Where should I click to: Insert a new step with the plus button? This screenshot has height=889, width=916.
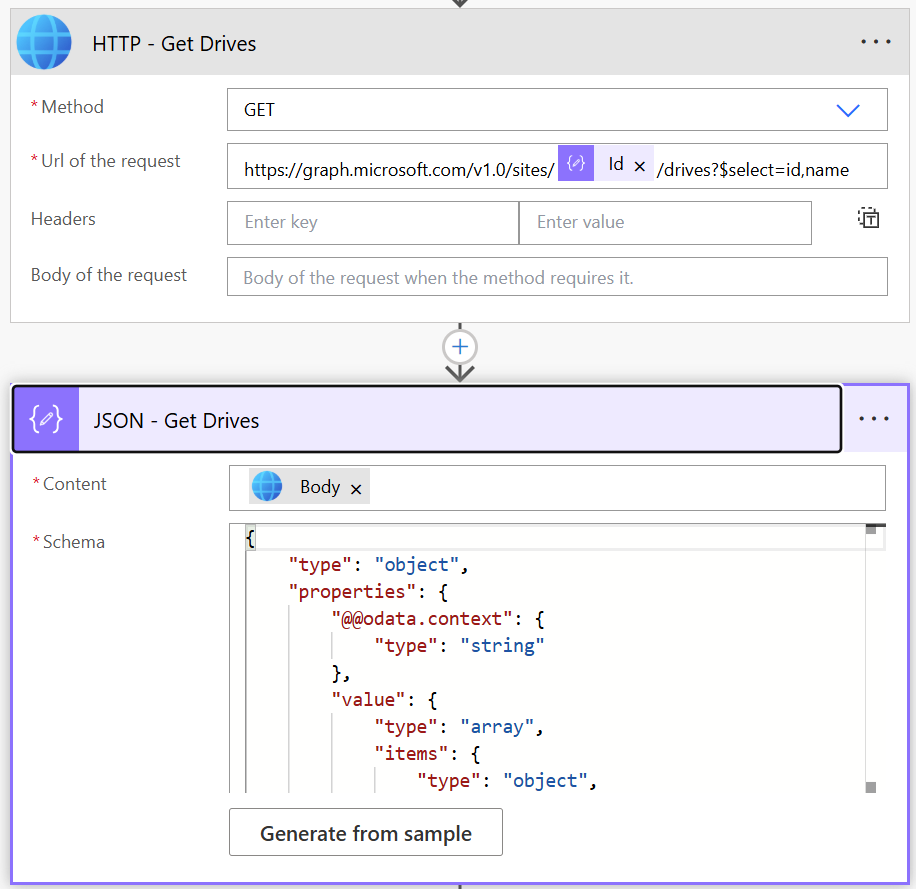460,347
